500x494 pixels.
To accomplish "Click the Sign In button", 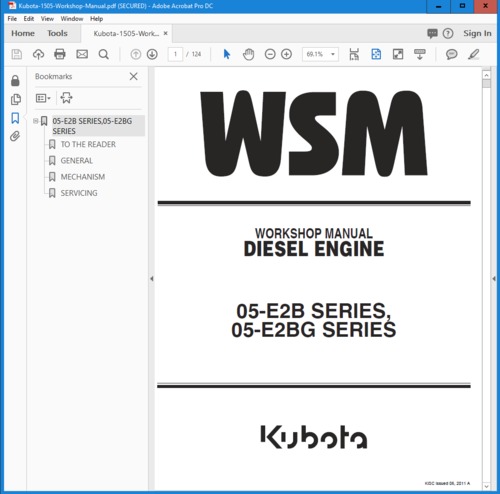I will point(477,33).
